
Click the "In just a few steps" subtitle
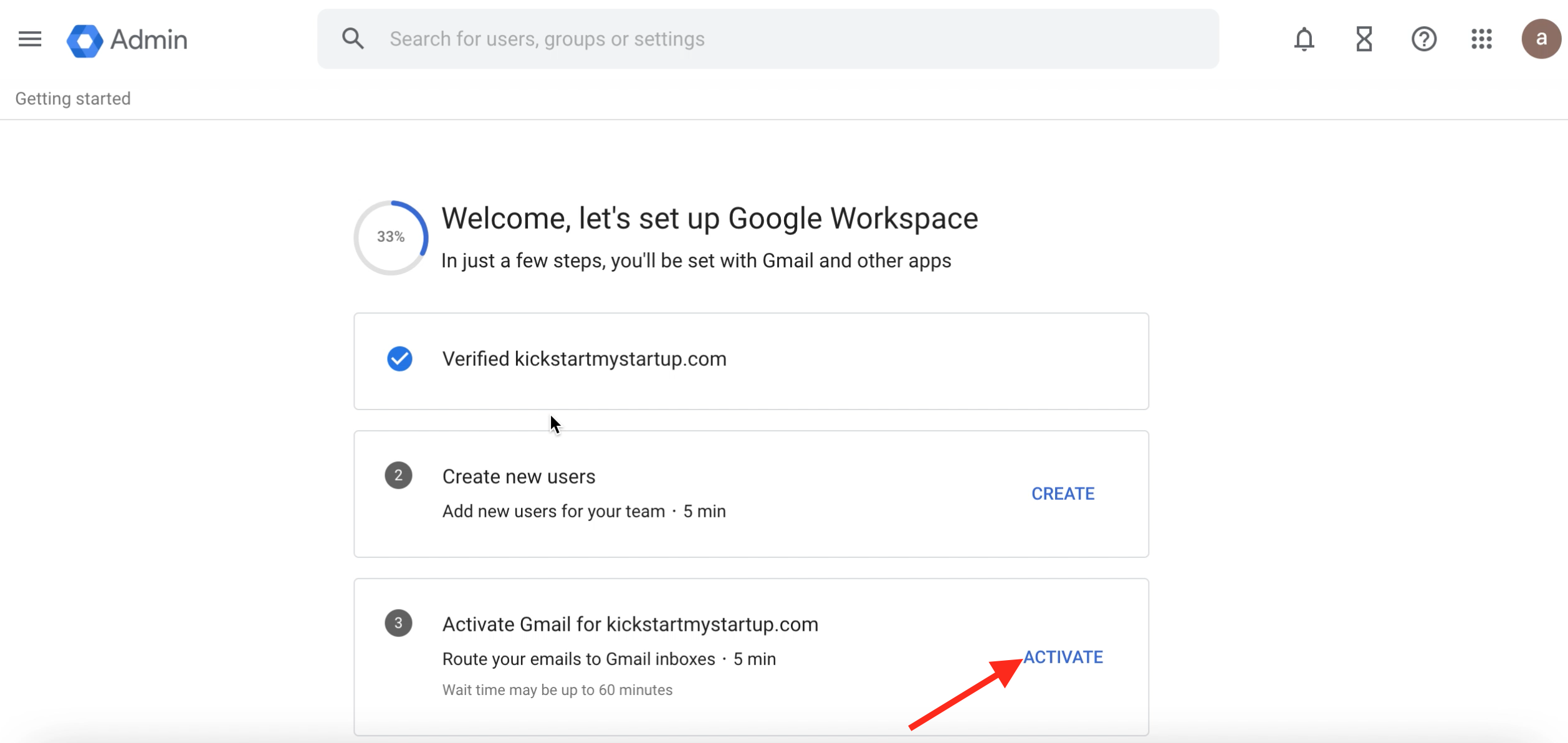tap(696, 261)
